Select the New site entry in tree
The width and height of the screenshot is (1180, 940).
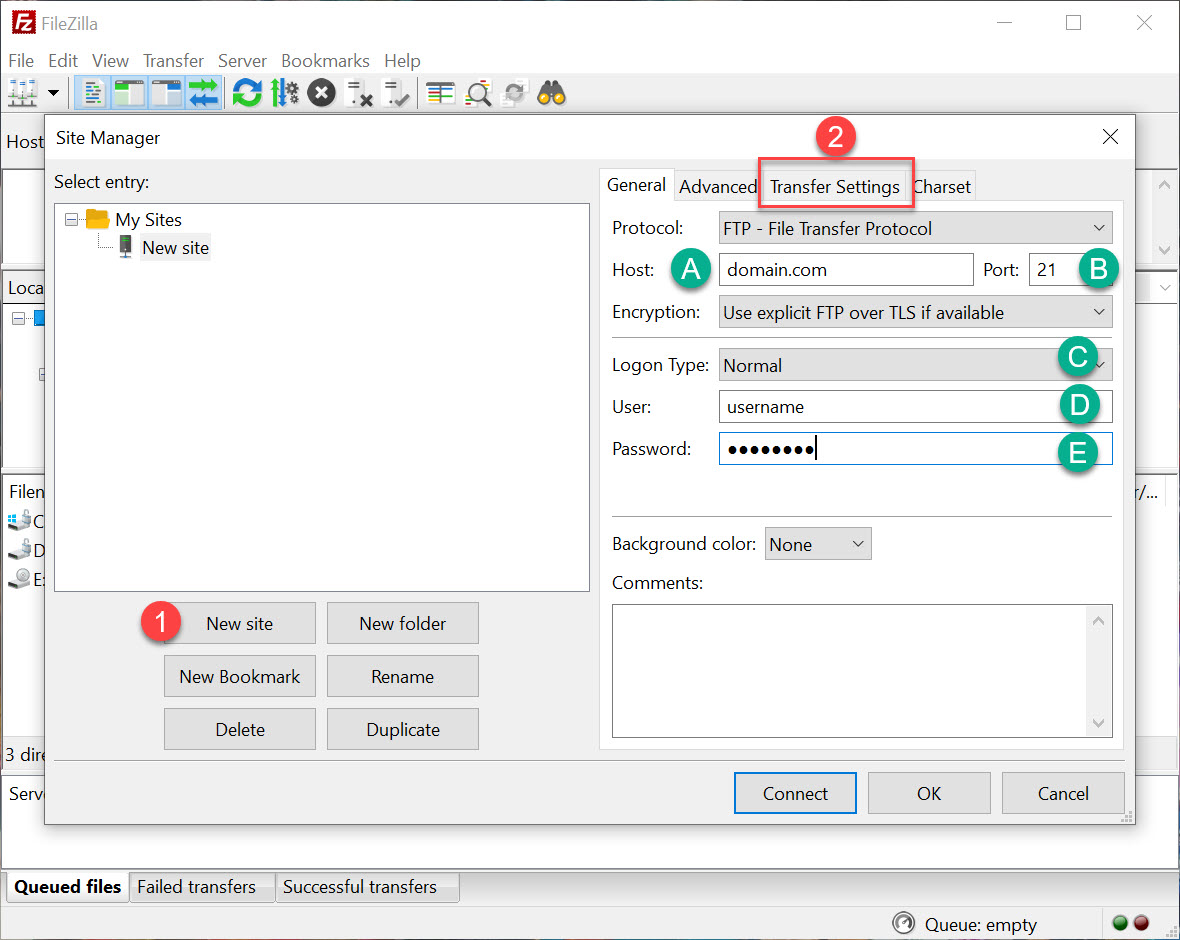(175, 248)
